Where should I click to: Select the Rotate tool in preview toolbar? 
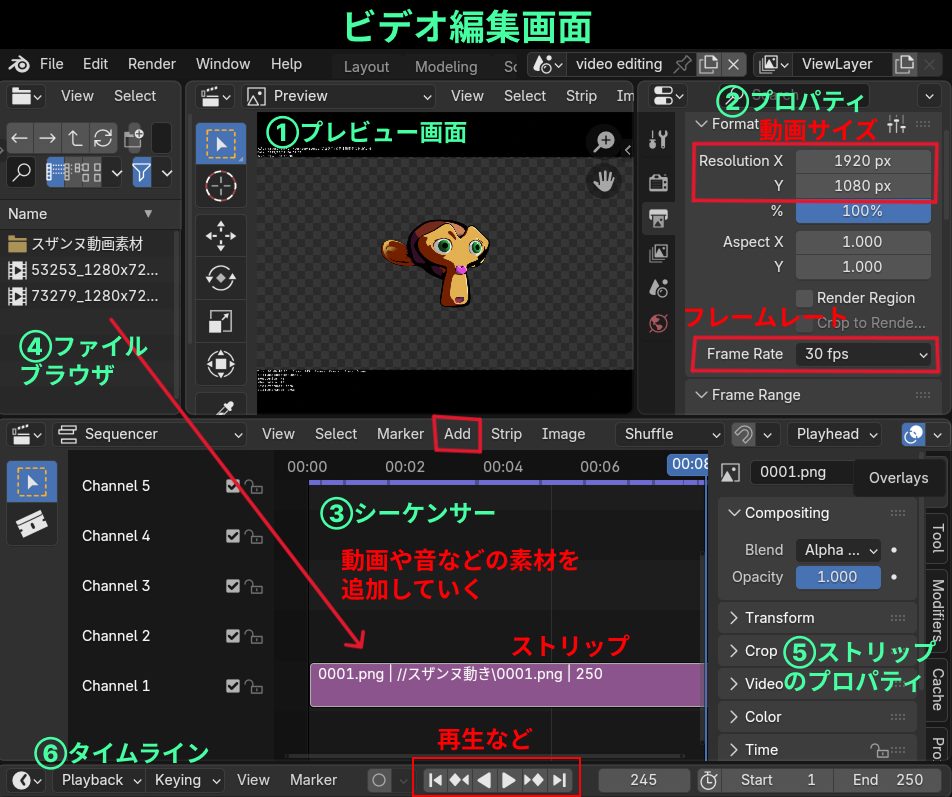(220, 278)
